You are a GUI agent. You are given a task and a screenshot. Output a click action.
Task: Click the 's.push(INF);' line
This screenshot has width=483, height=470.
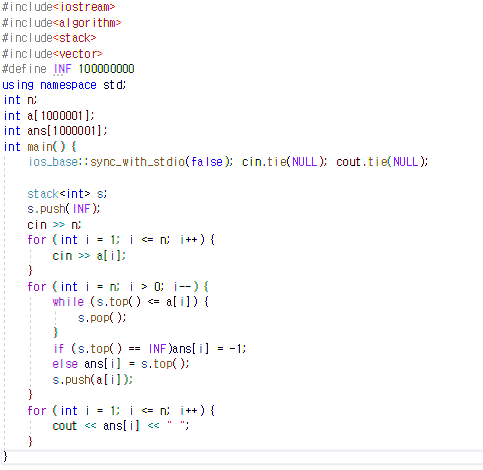(x=64, y=209)
